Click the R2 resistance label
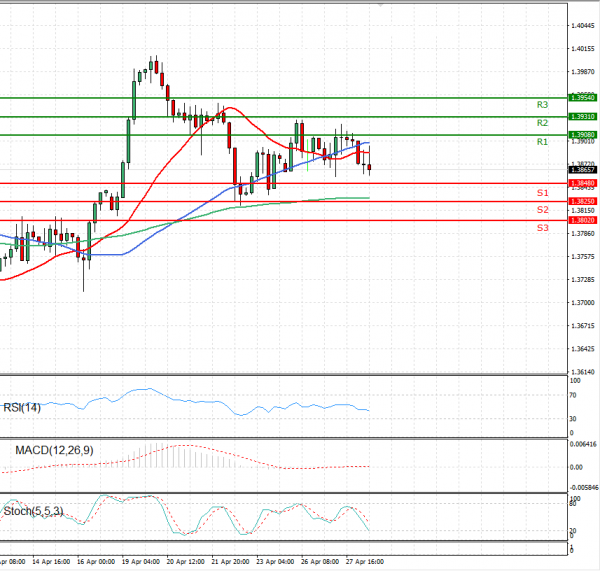The width and height of the screenshot is (600, 571). 542,123
